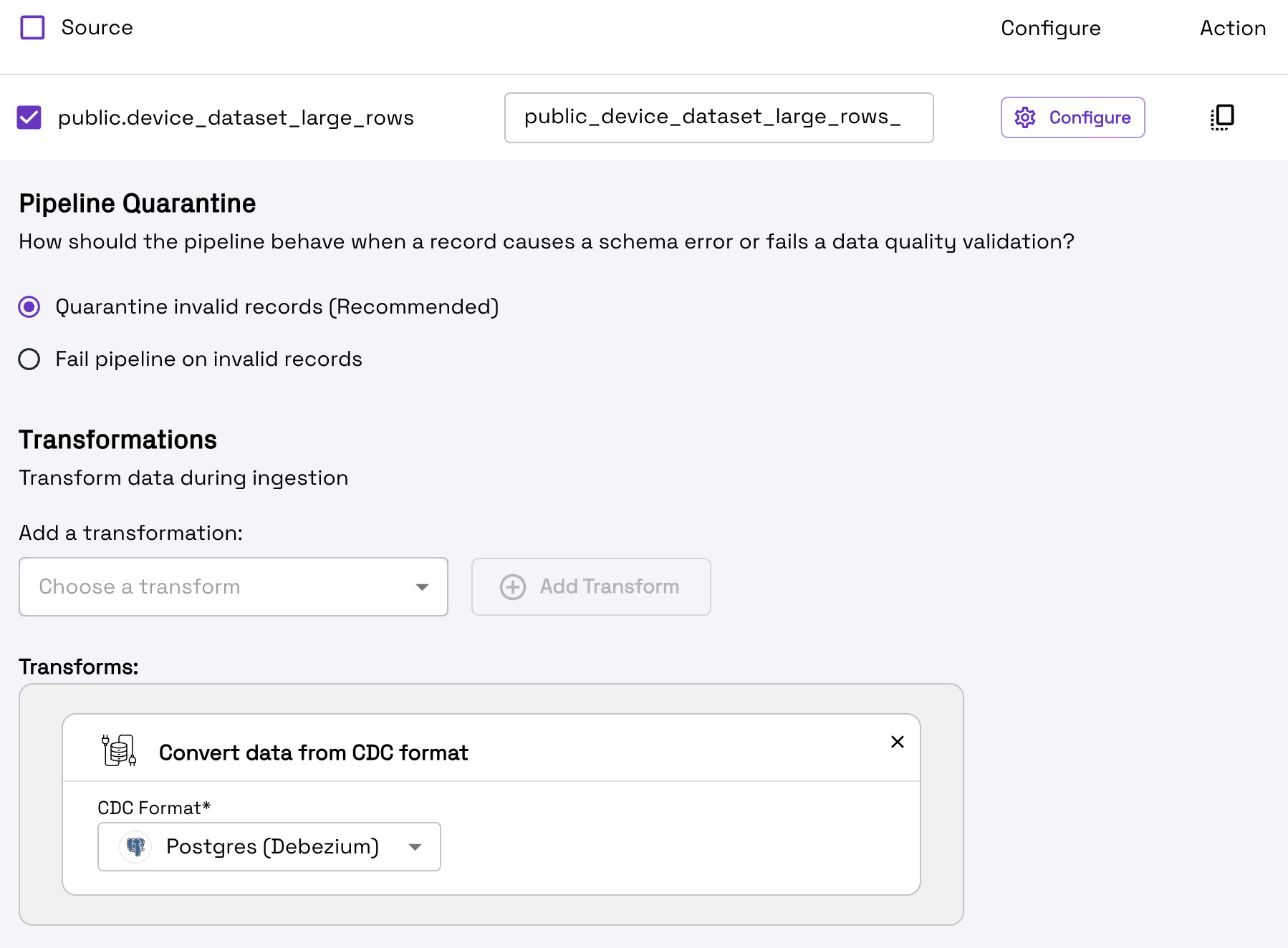
Task: Click the CDC database plug icon
Action: click(x=119, y=750)
